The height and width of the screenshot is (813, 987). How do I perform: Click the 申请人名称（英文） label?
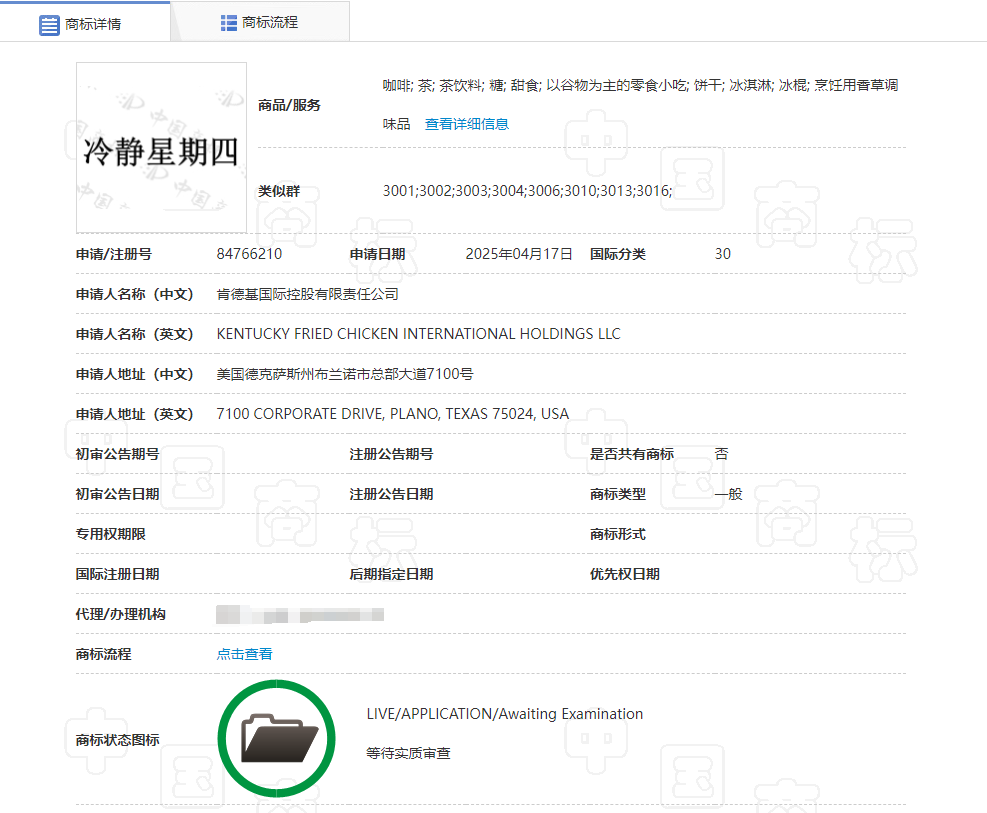[135, 334]
